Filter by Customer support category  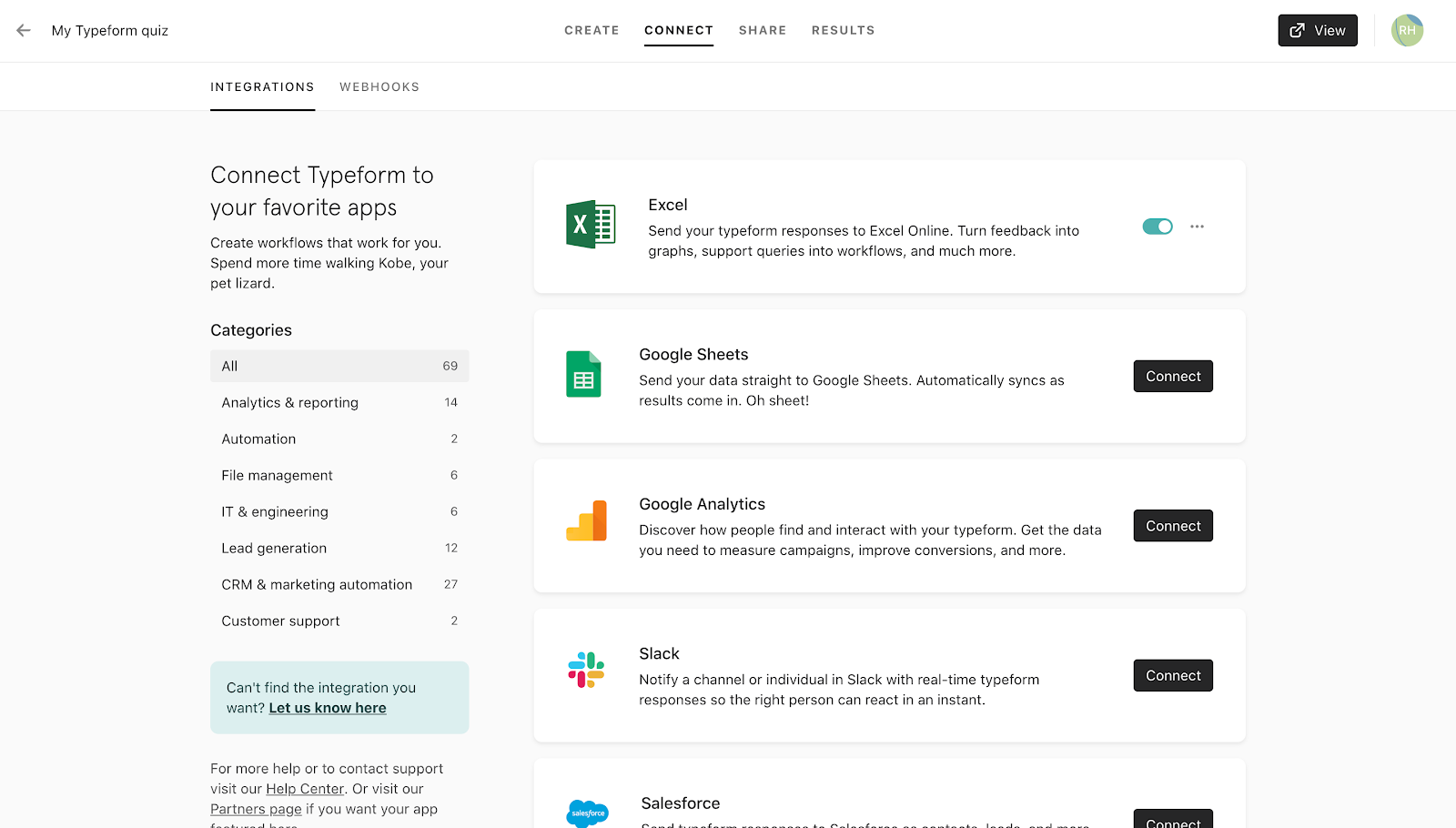pos(339,621)
